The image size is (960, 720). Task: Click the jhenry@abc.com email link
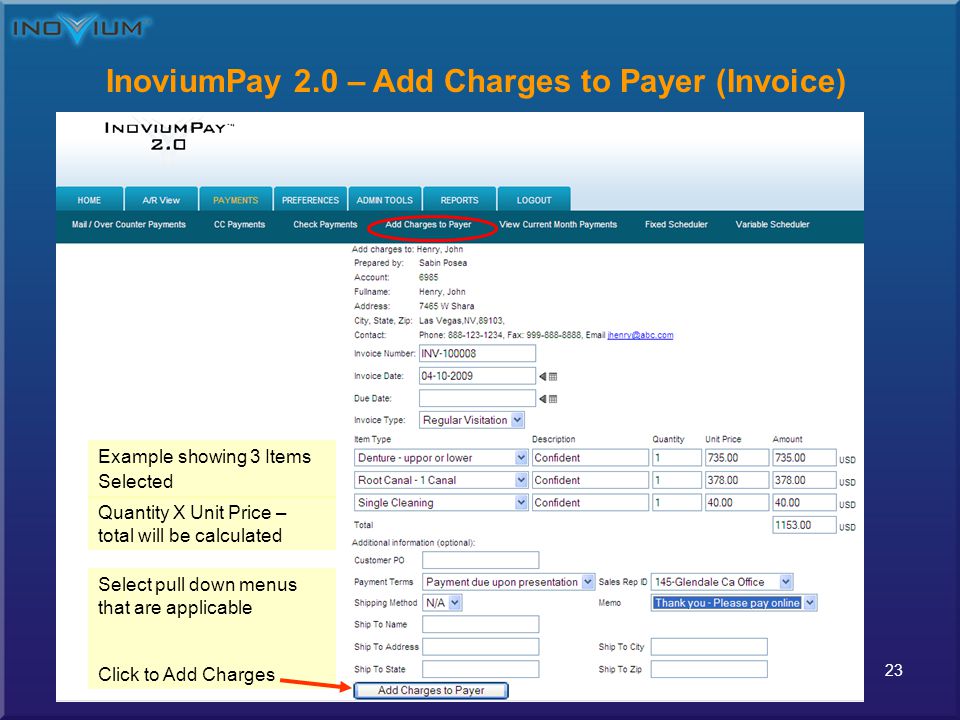(x=640, y=335)
